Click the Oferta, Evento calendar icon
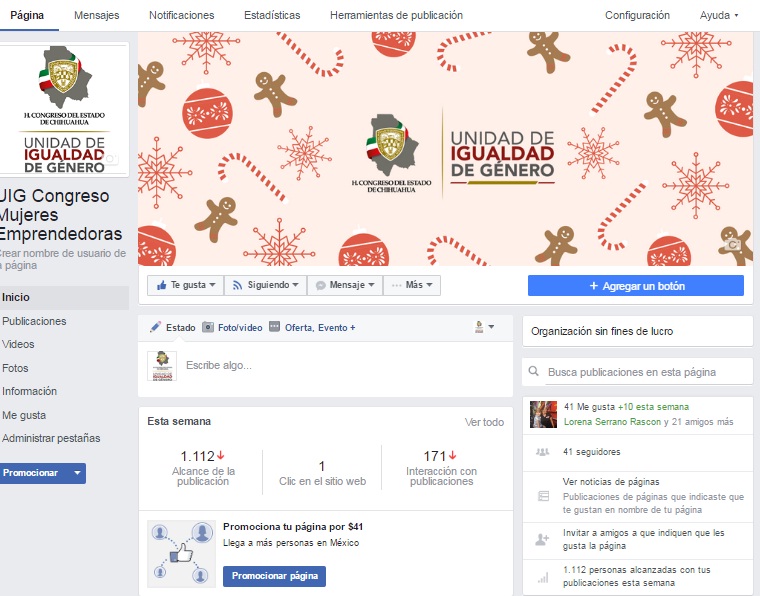The width and height of the screenshot is (760, 596). click(x=274, y=327)
